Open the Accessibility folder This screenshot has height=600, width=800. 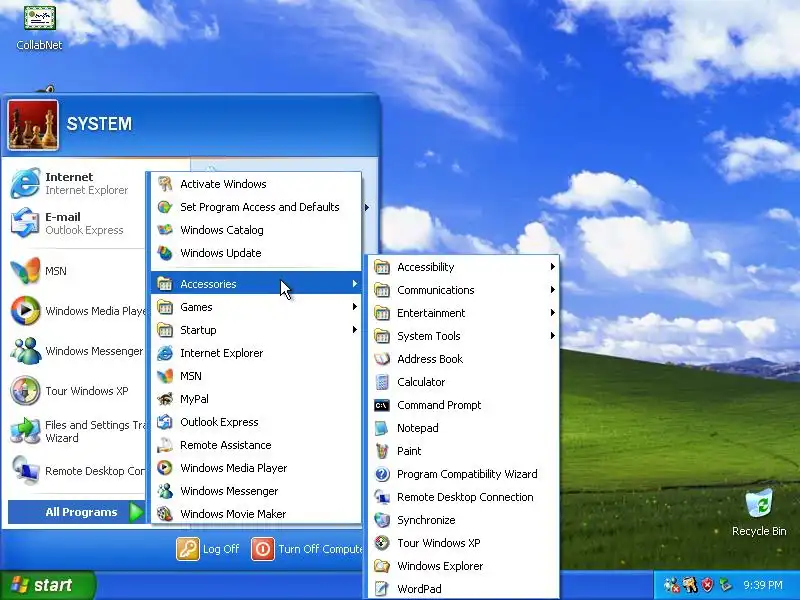point(463,267)
